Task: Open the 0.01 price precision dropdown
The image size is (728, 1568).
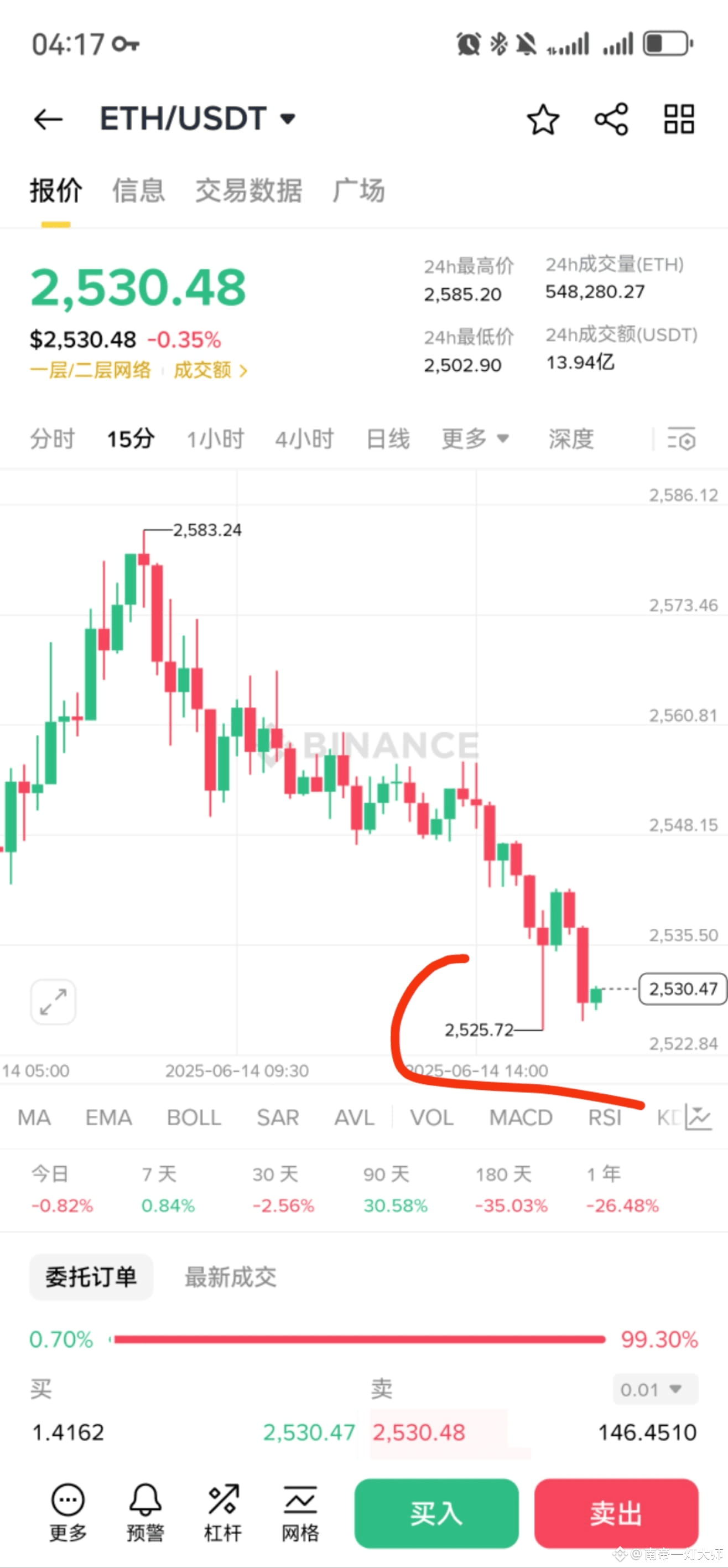Action: coord(655,1389)
